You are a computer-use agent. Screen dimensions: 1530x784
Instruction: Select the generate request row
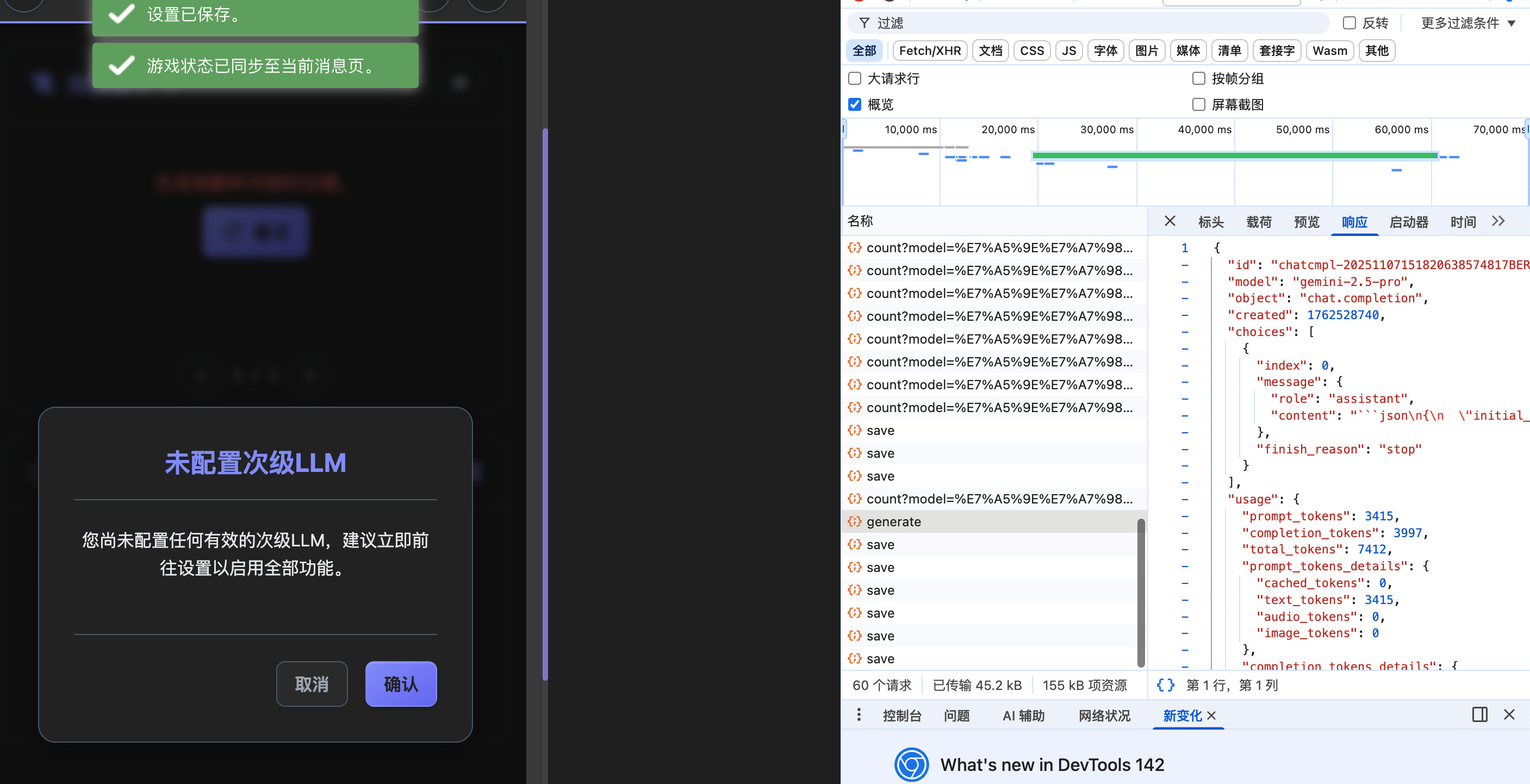(994, 521)
